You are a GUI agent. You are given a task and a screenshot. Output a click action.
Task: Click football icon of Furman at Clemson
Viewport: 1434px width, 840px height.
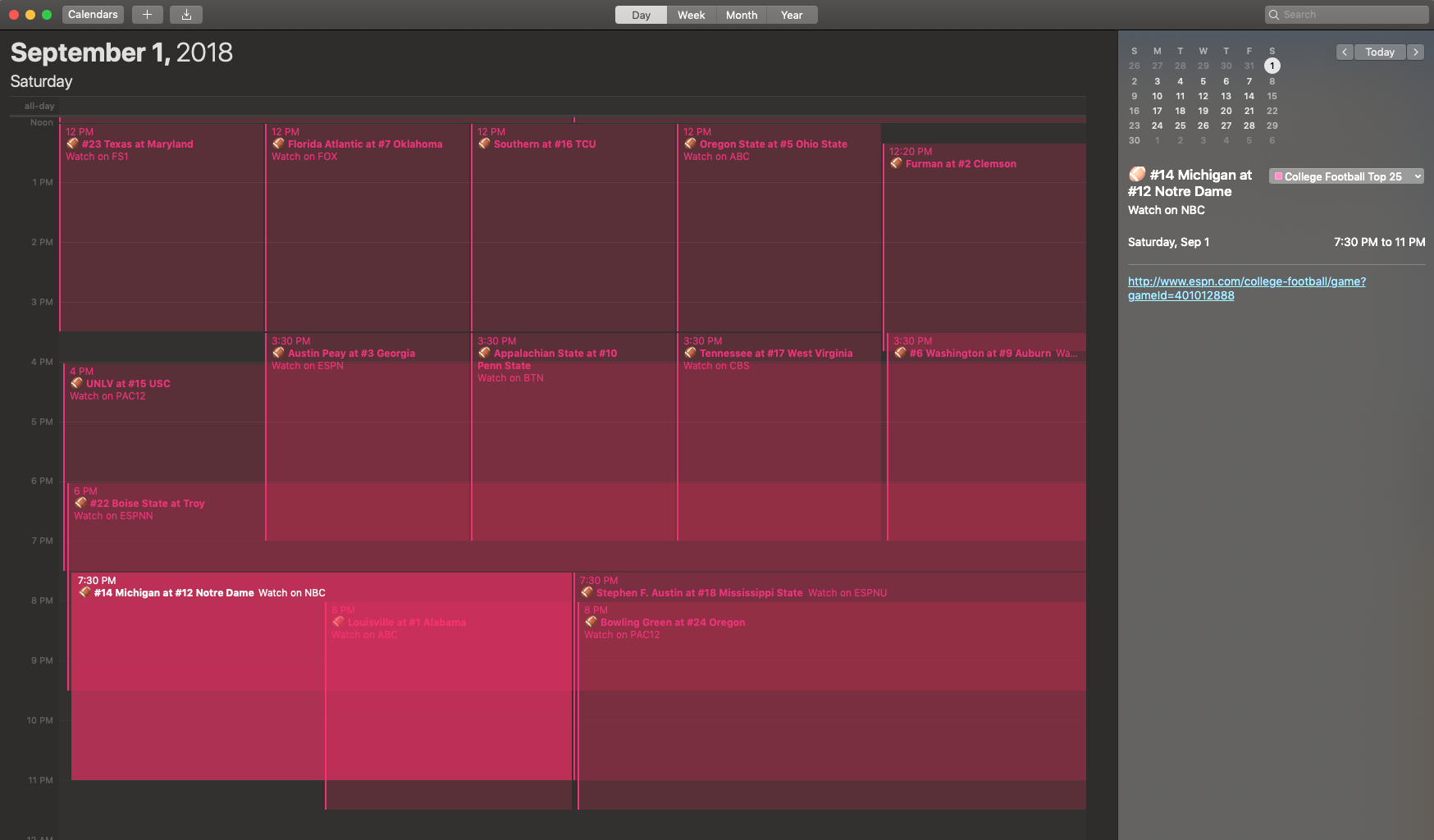click(897, 163)
